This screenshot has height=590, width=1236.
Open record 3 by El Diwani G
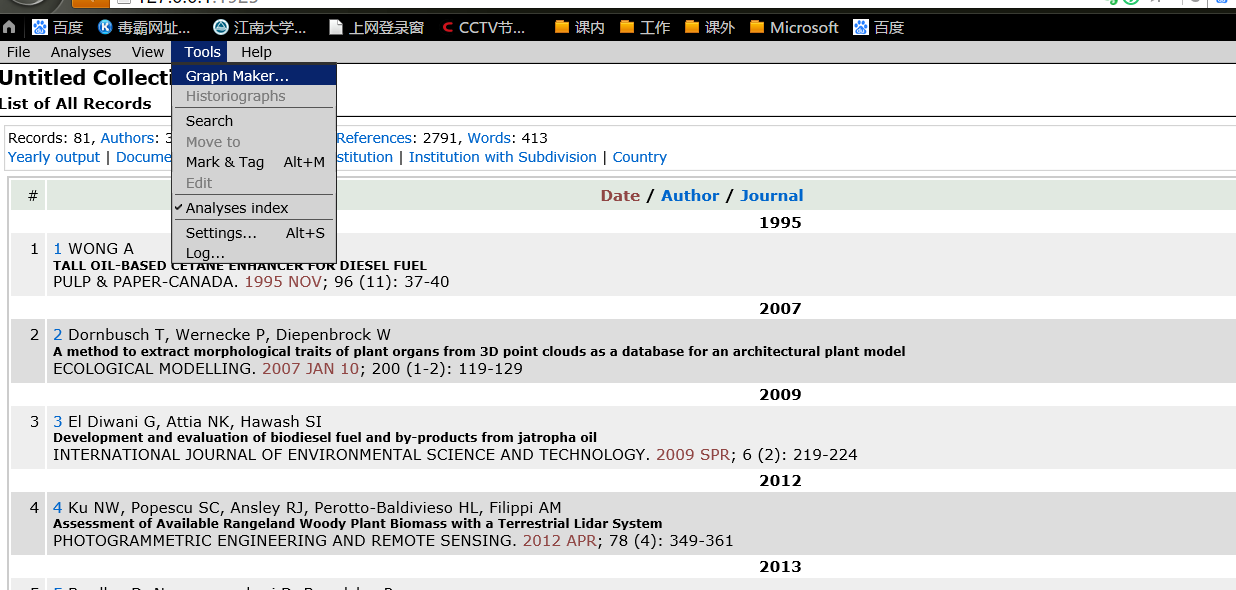point(57,421)
